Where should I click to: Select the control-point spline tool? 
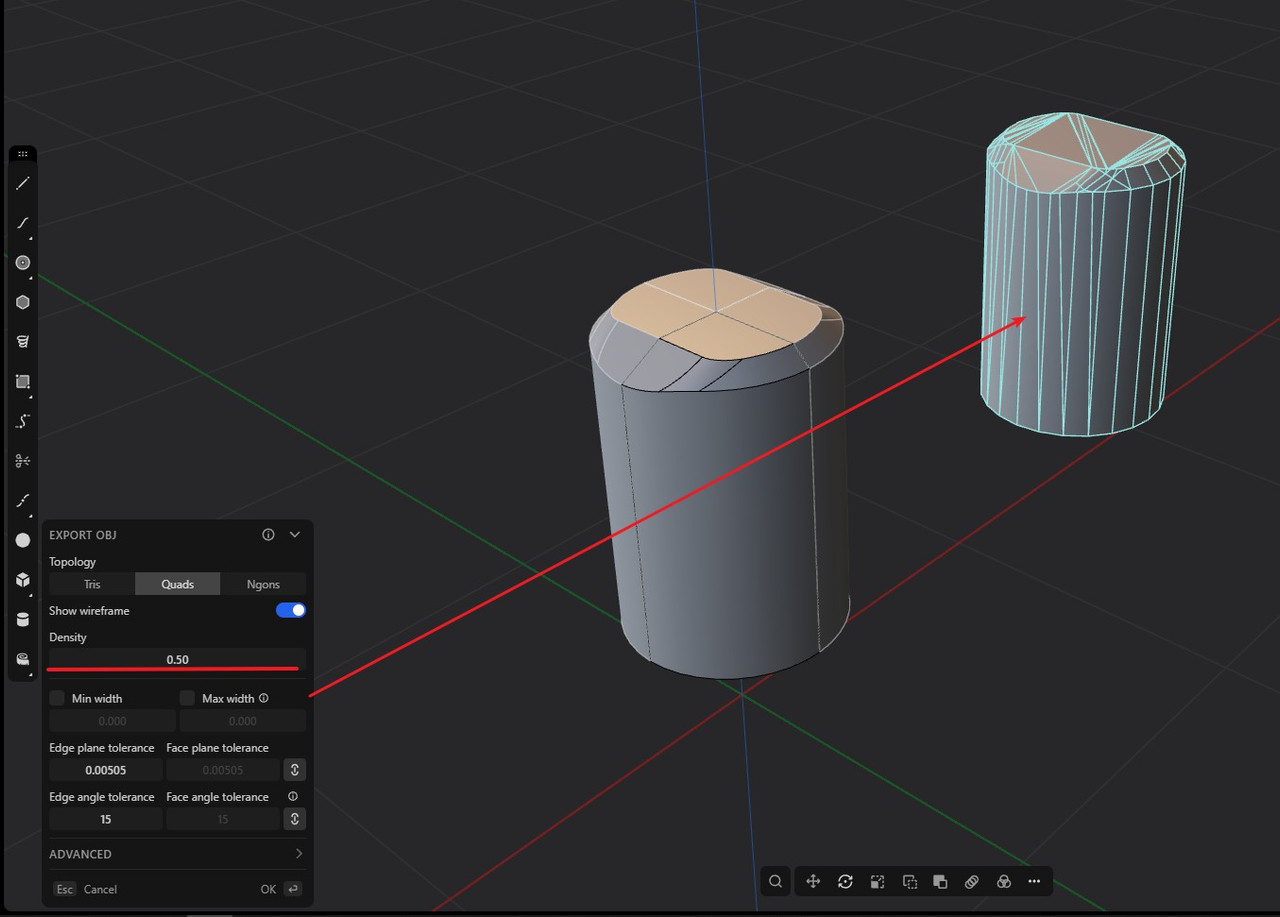click(23, 421)
